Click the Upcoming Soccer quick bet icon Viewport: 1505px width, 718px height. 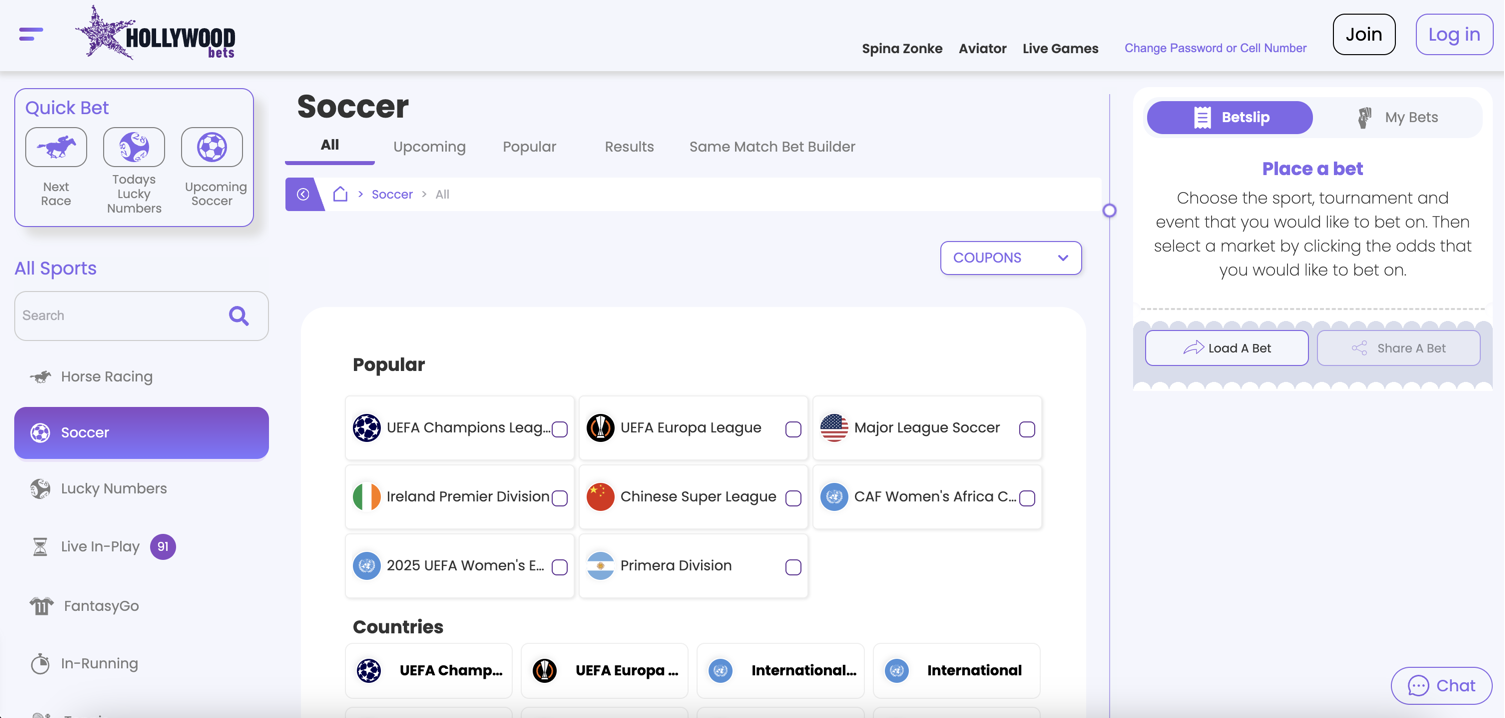click(x=211, y=146)
